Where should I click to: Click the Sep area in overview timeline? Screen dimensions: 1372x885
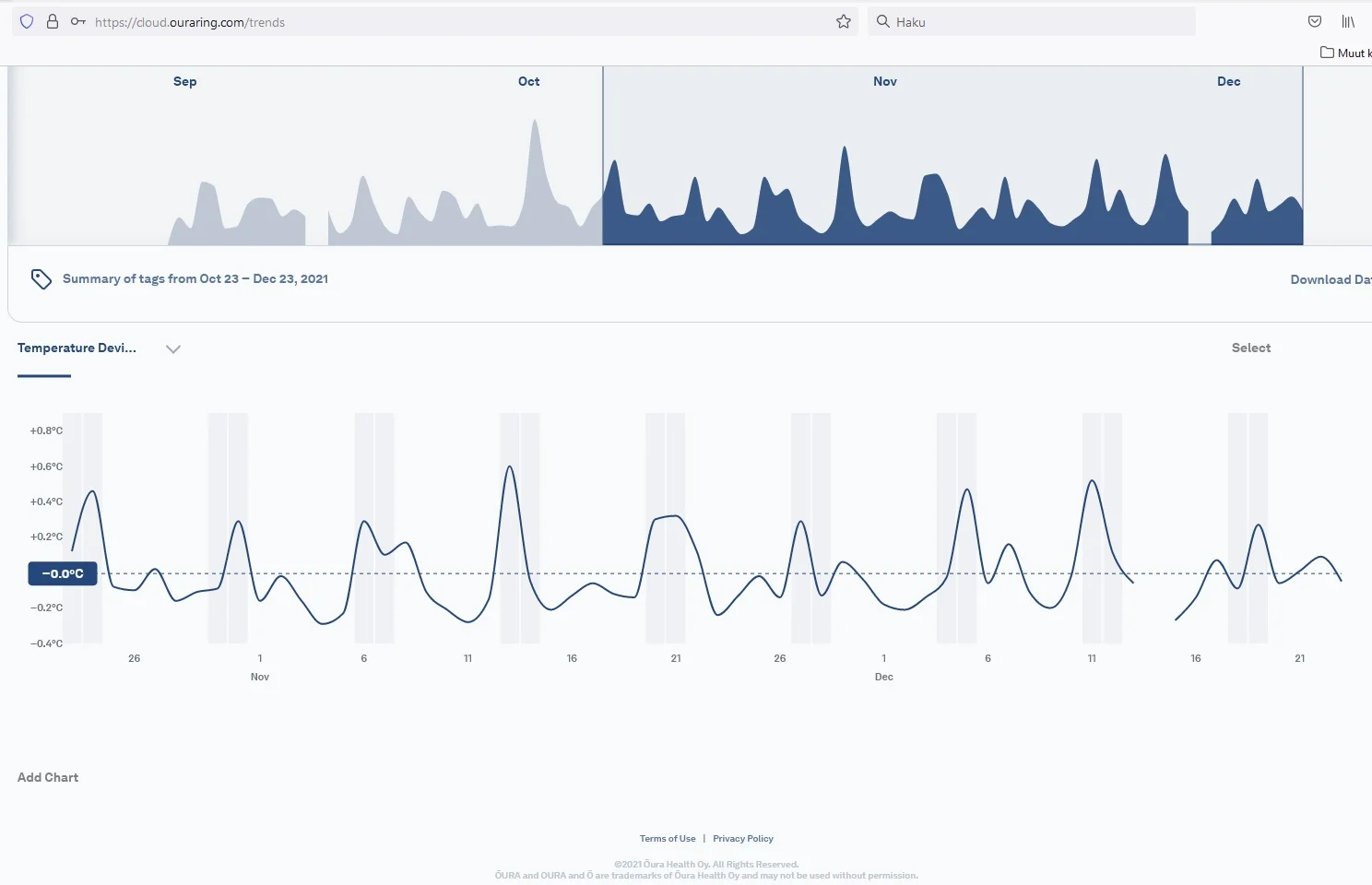(x=184, y=157)
